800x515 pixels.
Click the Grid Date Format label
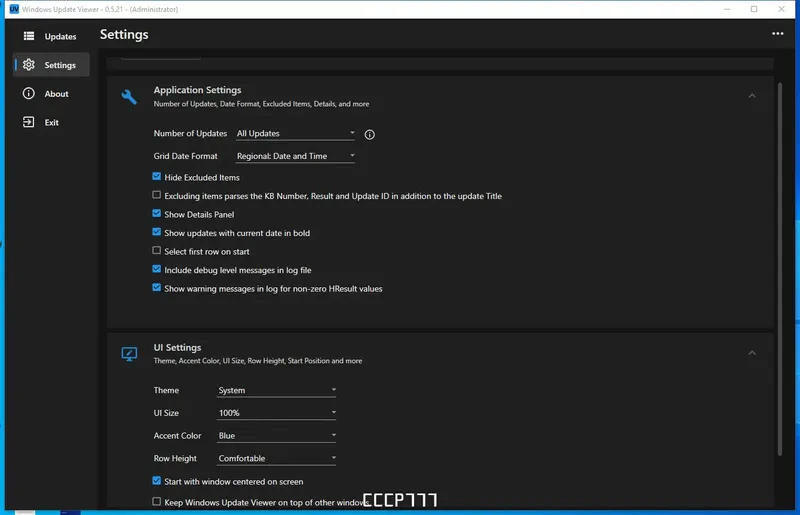click(x=186, y=156)
